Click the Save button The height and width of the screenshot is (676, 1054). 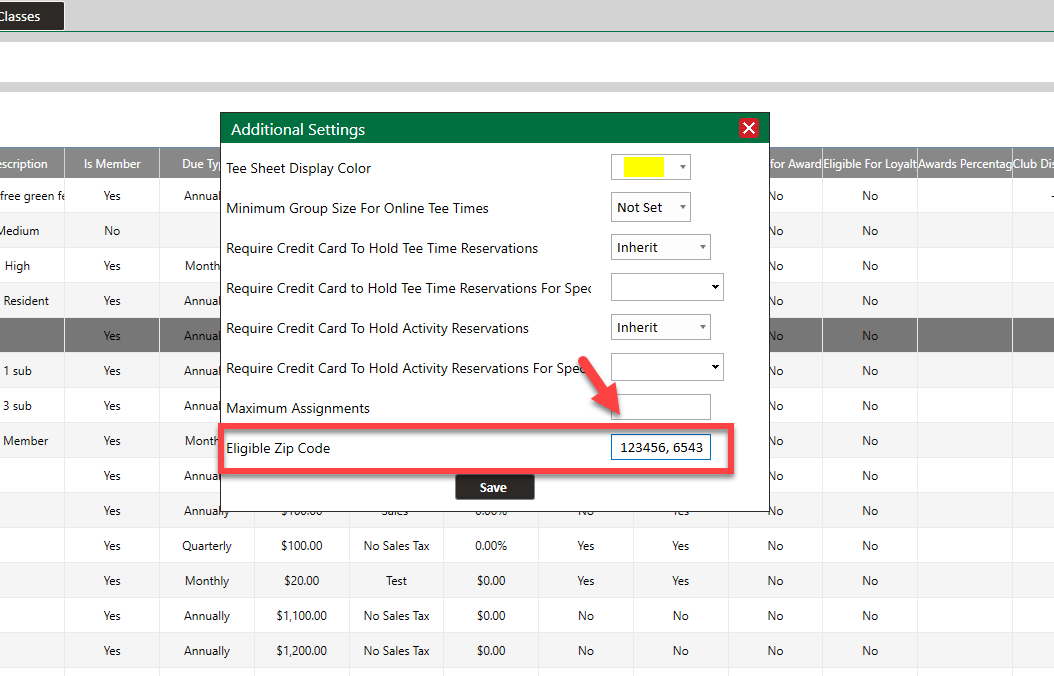[x=494, y=487]
